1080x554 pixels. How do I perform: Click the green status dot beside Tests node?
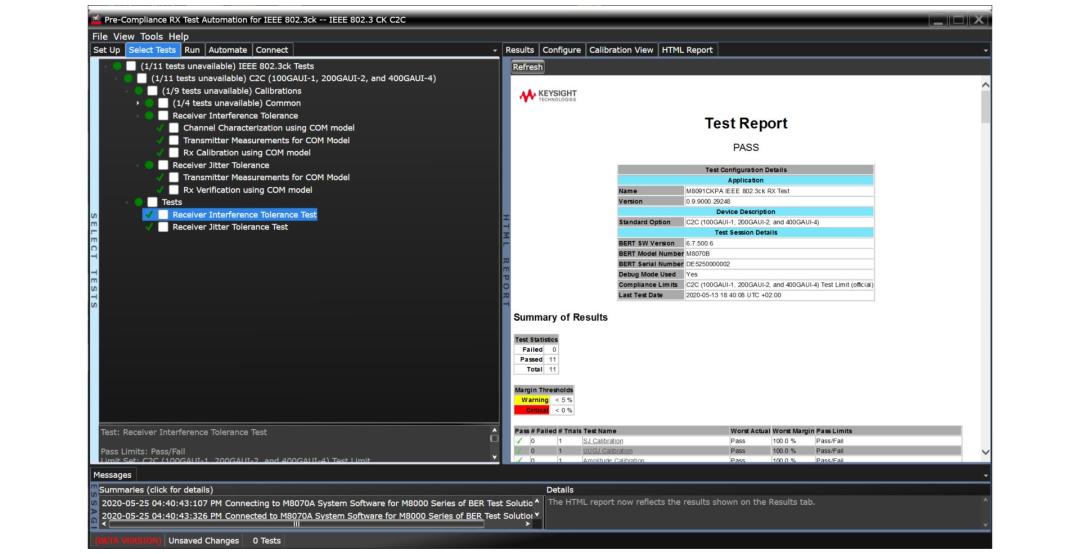139,203
